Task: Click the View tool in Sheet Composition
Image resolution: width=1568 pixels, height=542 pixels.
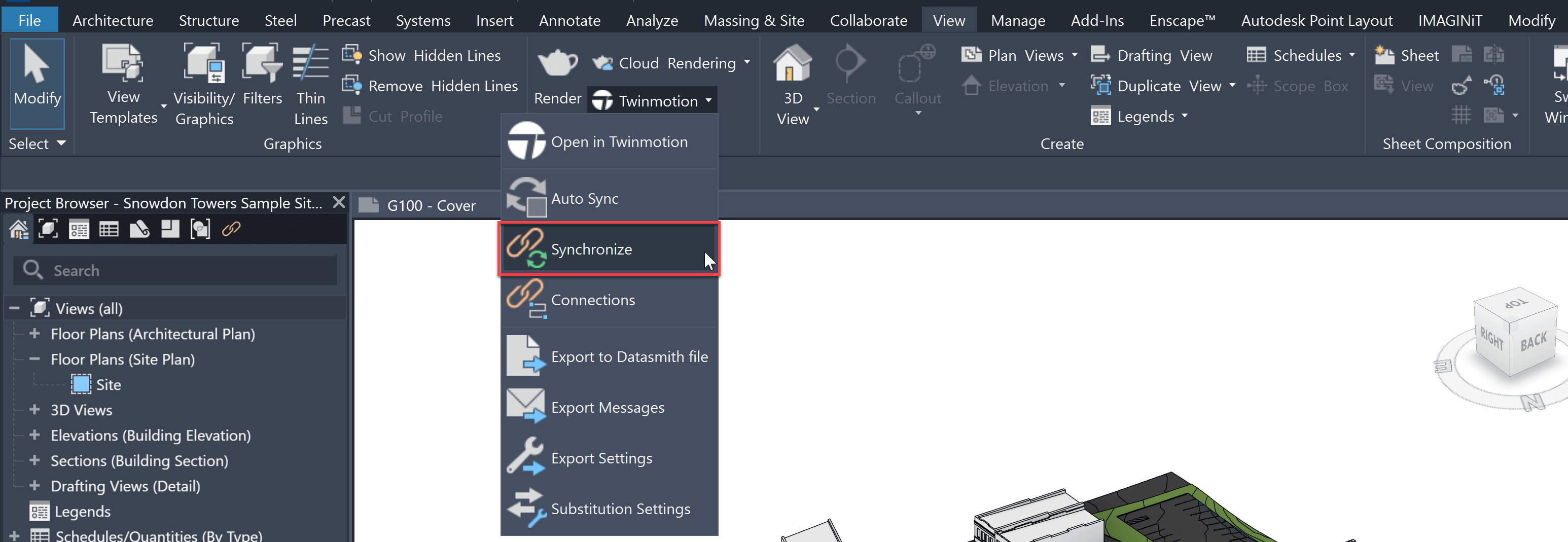Action: tap(1403, 86)
